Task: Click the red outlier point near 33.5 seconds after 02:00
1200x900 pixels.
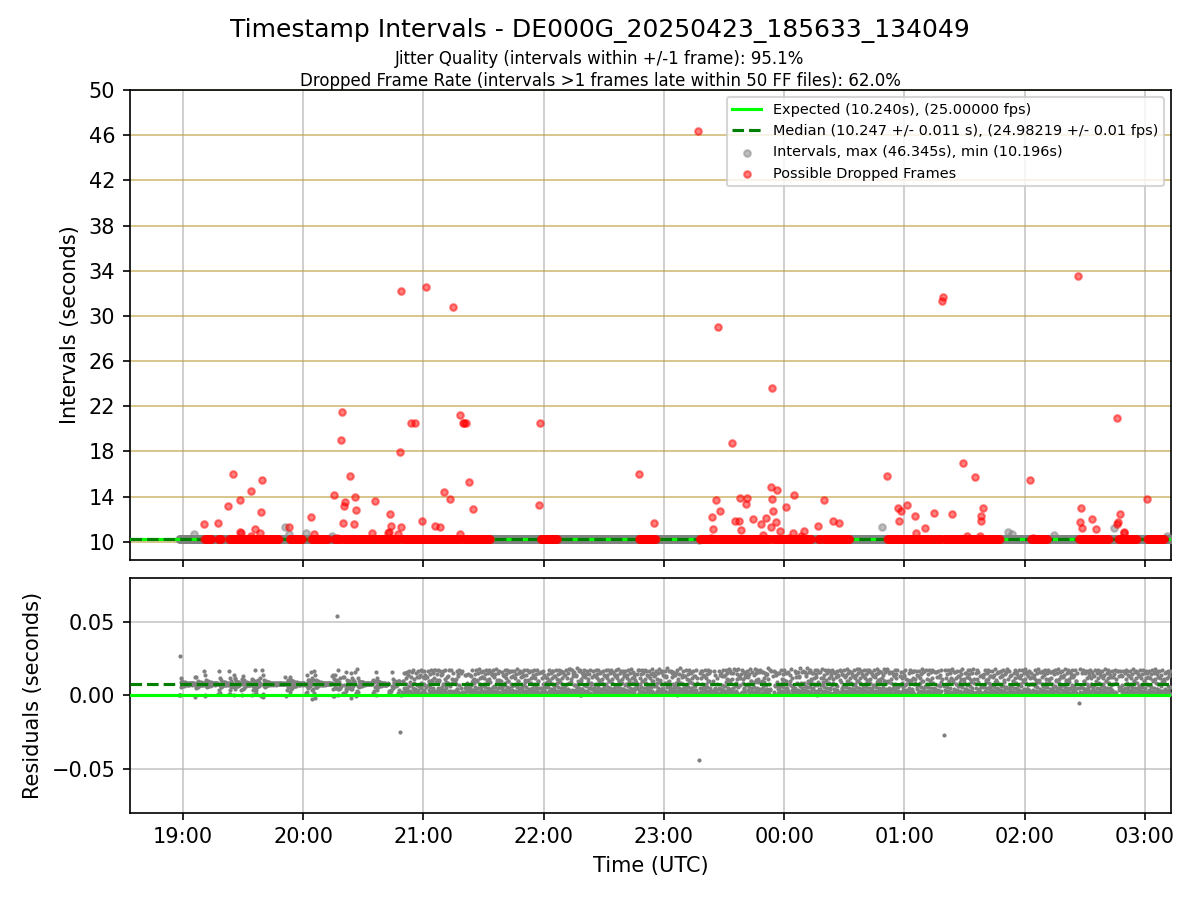Action: pyautogui.click(x=1078, y=276)
